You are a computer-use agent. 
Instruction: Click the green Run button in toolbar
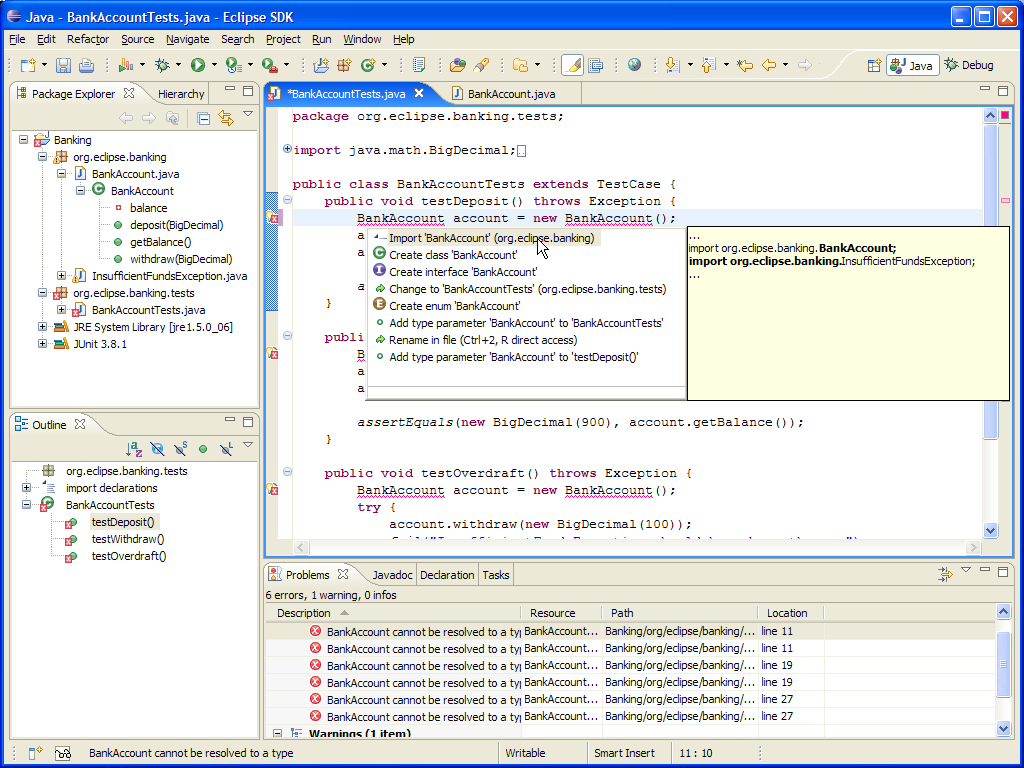[x=198, y=66]
